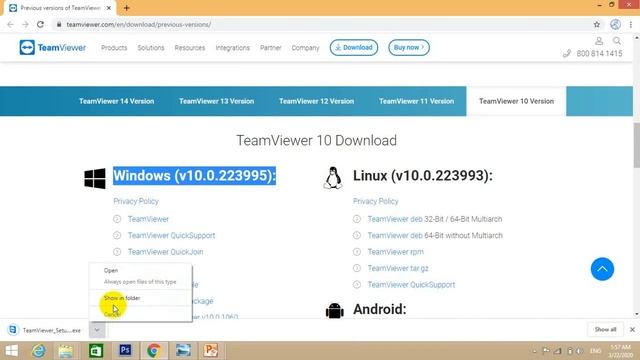
Task: Download the TeamViewer QuickSupport Windows link
Action: click(x=171, y=236)
